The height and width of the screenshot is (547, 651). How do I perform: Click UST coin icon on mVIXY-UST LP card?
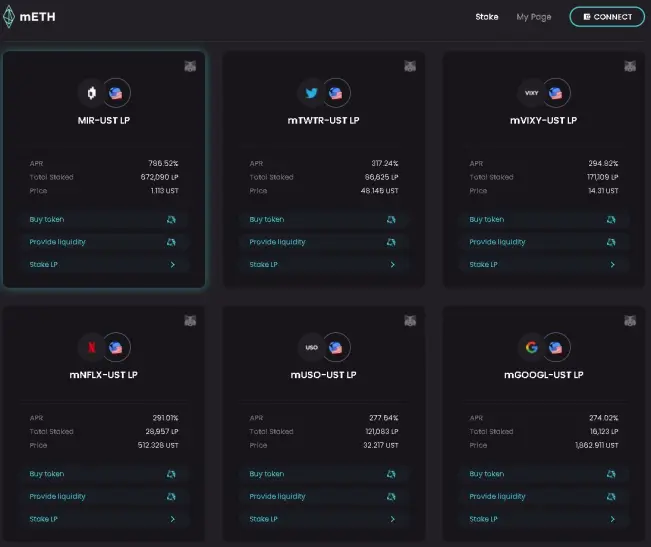click(556, 93)
